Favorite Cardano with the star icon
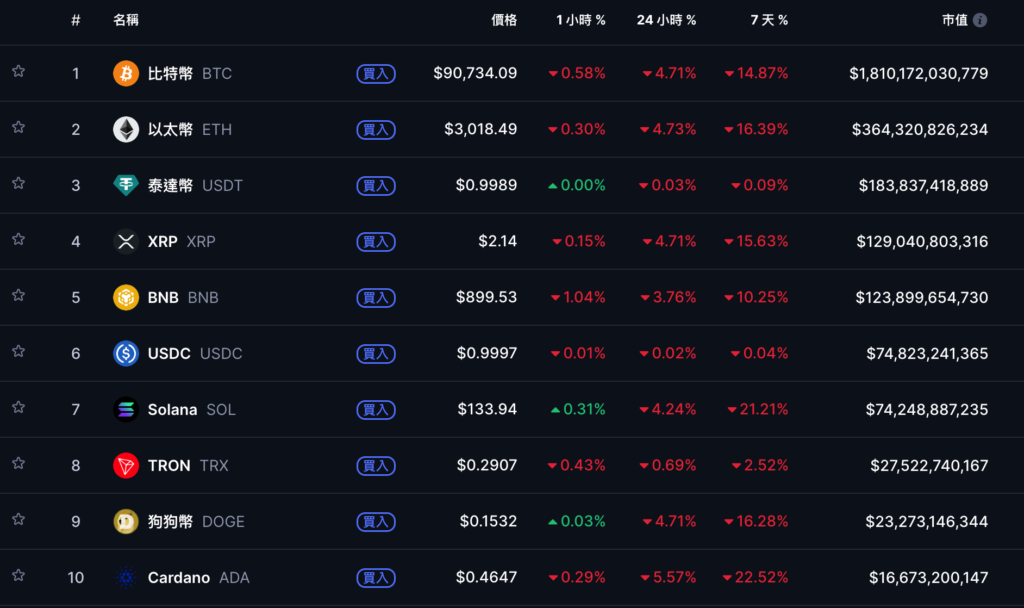1024x608 pixels. 18,576
